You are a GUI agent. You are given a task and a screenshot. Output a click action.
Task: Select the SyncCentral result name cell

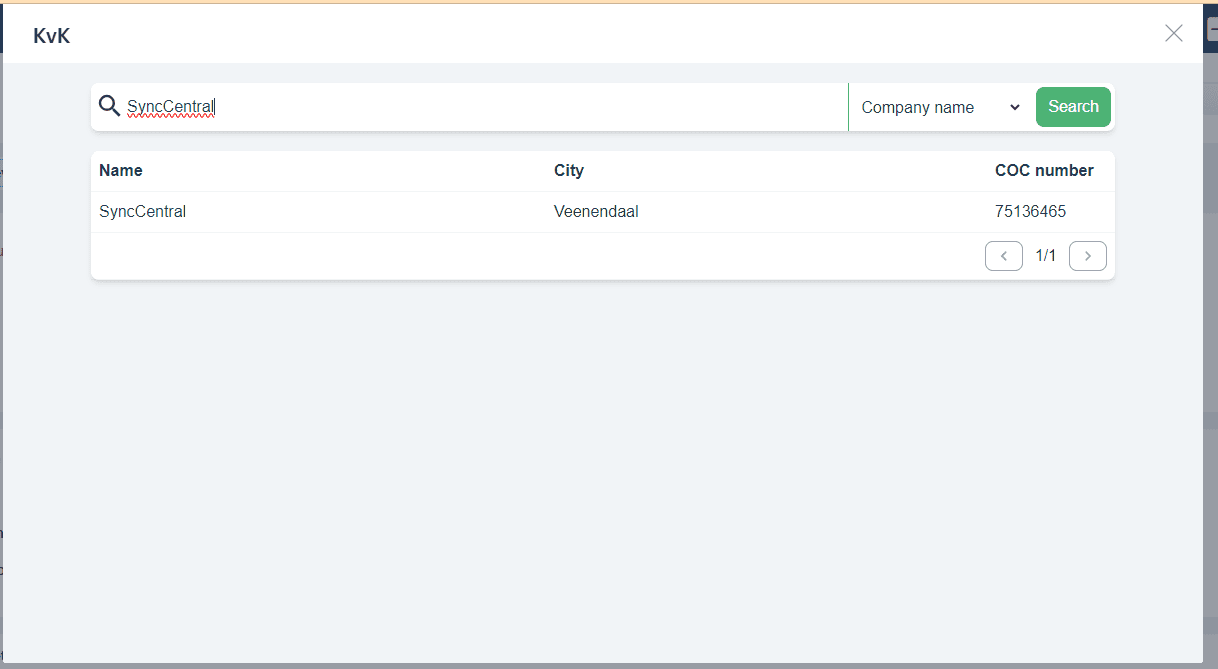coord(143,212)
